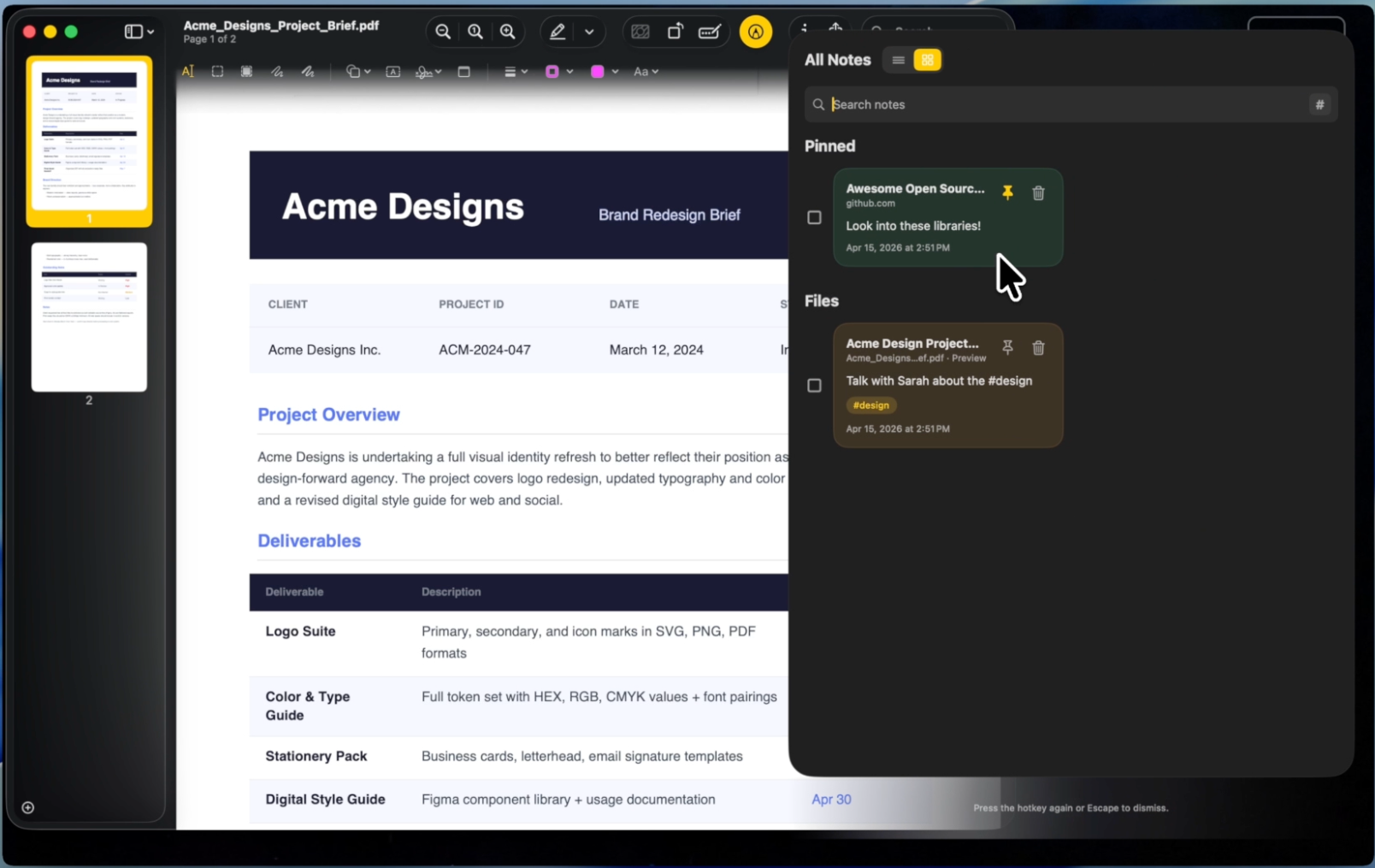Tick the Acme Design Project note checkbox
Viewport: 1375px width, 868px height.
[814, 386]
